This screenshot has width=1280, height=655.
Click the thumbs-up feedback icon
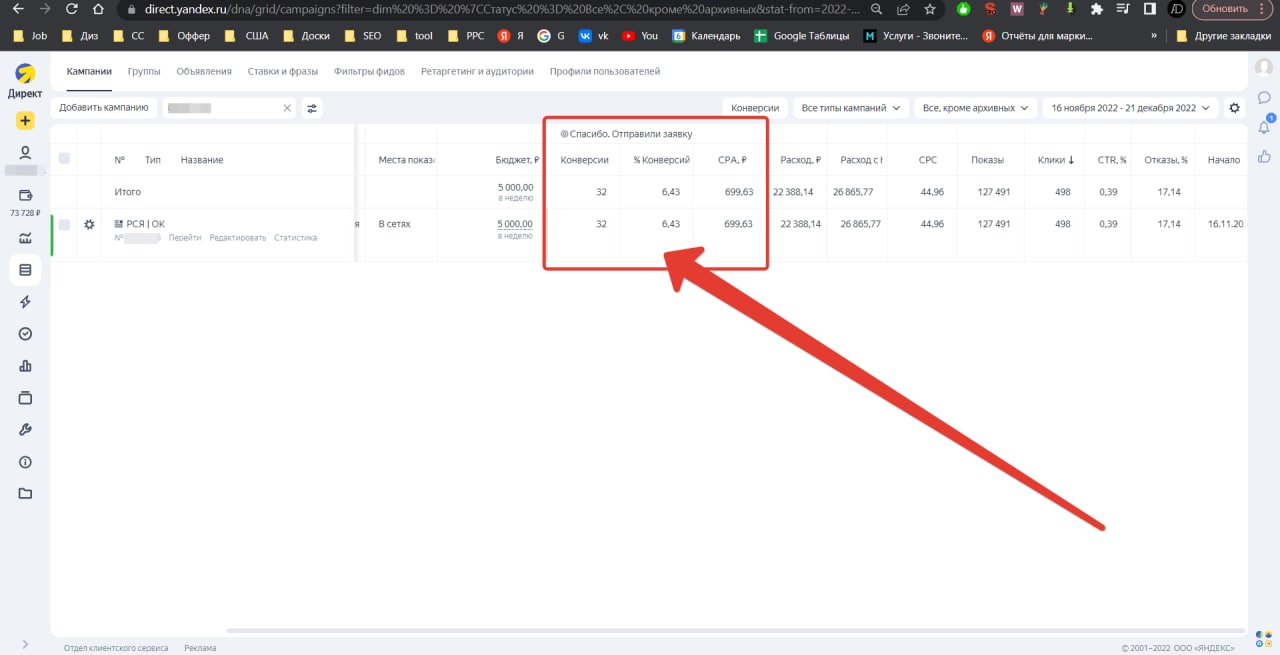(x=1264, y=156)
